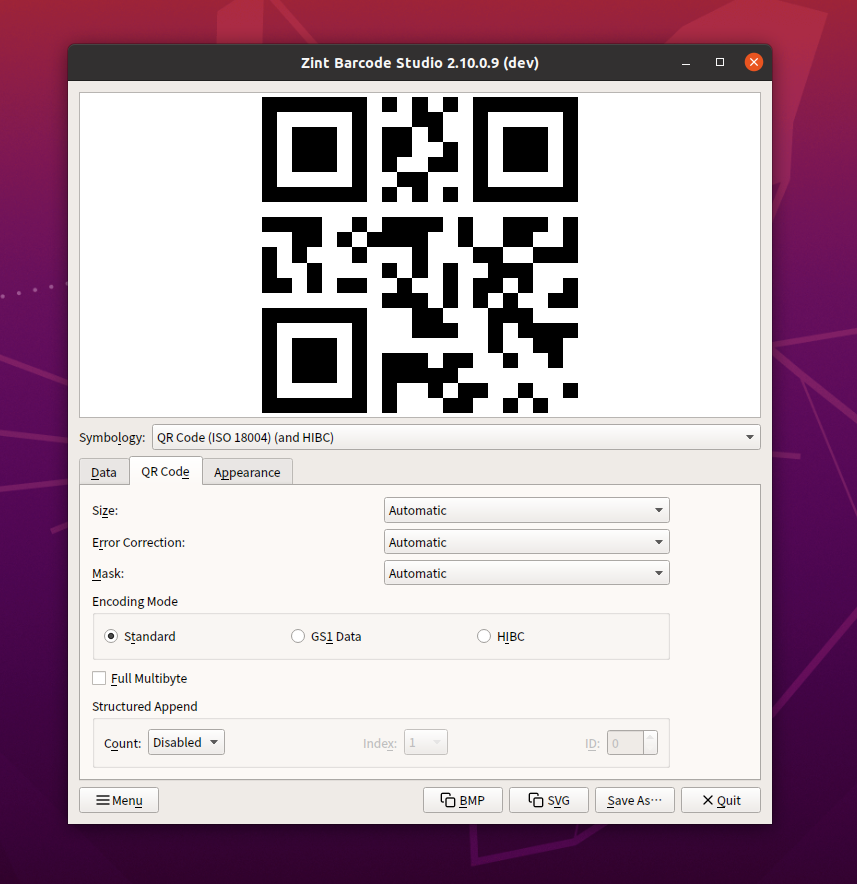The width and height of the screenshot is (857, 884).
Task: Open the hamburger Menu at bottom left
Action: 118,799
